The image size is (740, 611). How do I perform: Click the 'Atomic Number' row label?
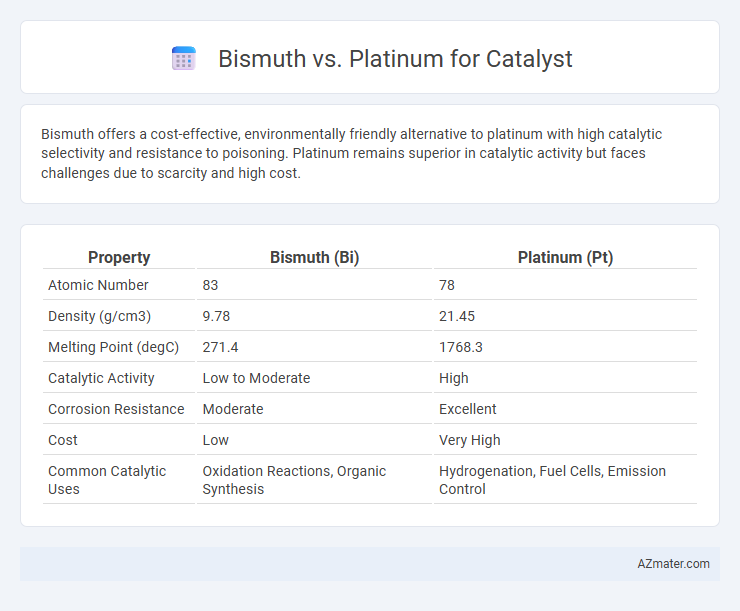(x=98, y=285)
